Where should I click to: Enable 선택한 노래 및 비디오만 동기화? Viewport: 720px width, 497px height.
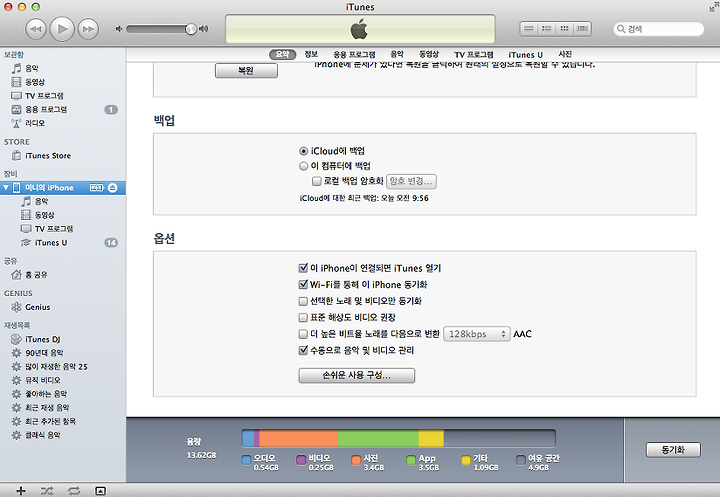[x=303, y=301]
